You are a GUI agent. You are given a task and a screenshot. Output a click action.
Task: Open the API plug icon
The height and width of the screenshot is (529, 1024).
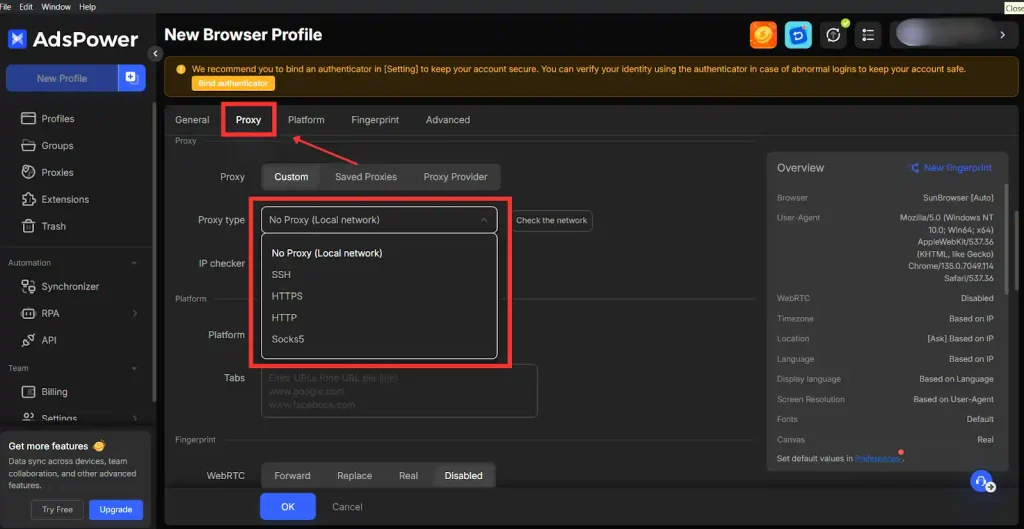pyautogui.click(x=28, y=340)
